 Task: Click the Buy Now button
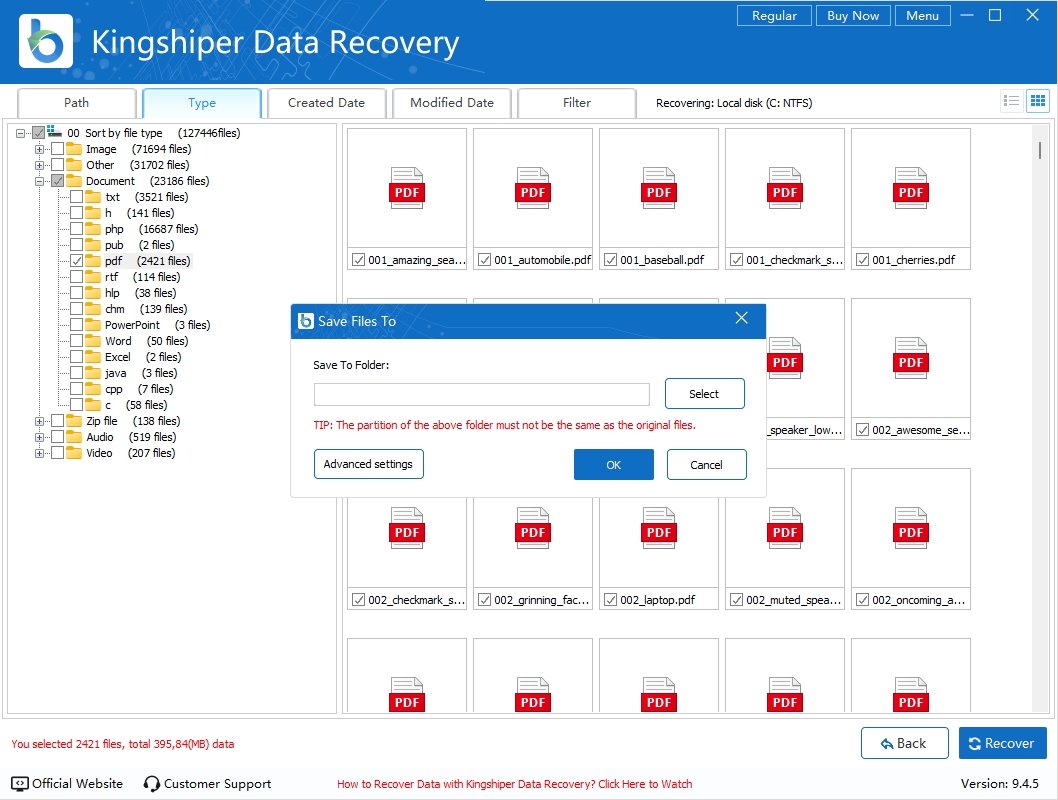point(854,16)
